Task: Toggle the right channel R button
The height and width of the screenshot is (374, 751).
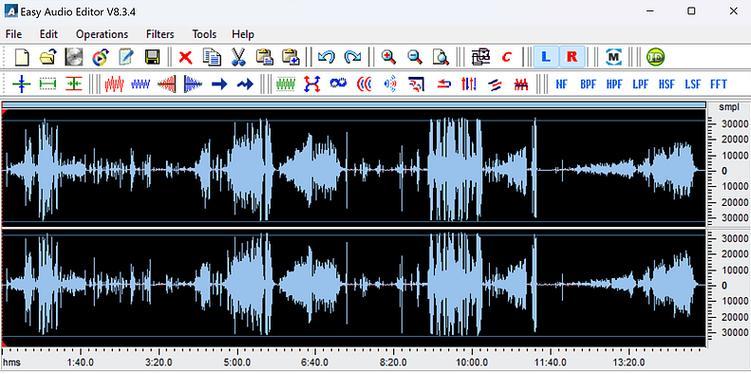Action: coord(572,57)
